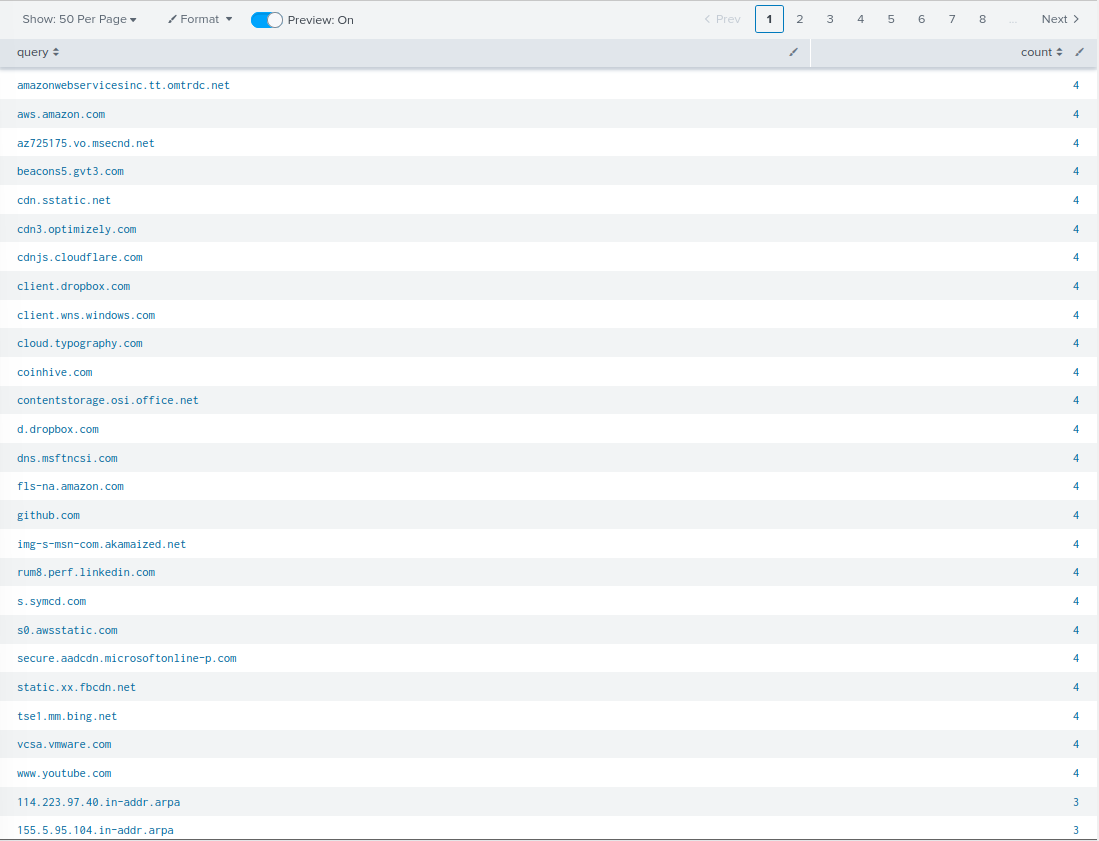Click the pencil icon in count column header
The height and width of the screenshot is (841, 1099).
(1079, 52)
